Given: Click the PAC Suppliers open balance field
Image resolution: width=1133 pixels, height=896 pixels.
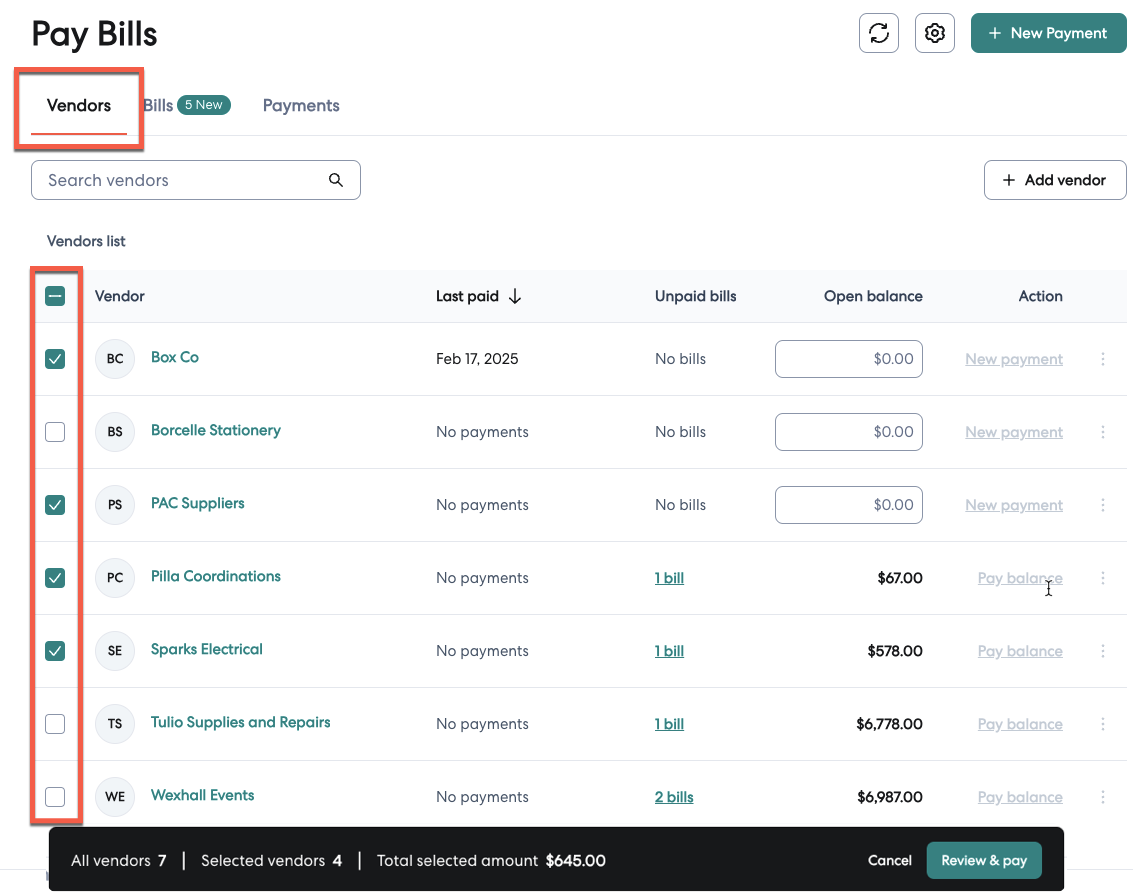Looking at the screenshot, I should 848,505.
